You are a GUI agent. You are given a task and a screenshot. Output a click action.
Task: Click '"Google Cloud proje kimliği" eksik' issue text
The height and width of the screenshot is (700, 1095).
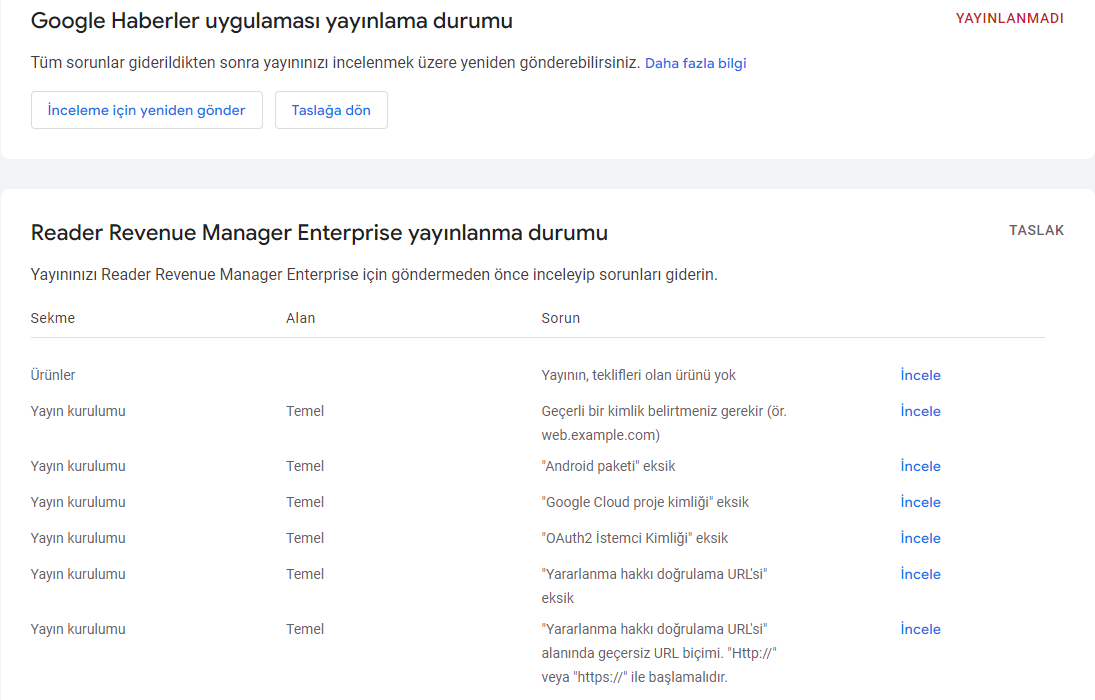645,502
